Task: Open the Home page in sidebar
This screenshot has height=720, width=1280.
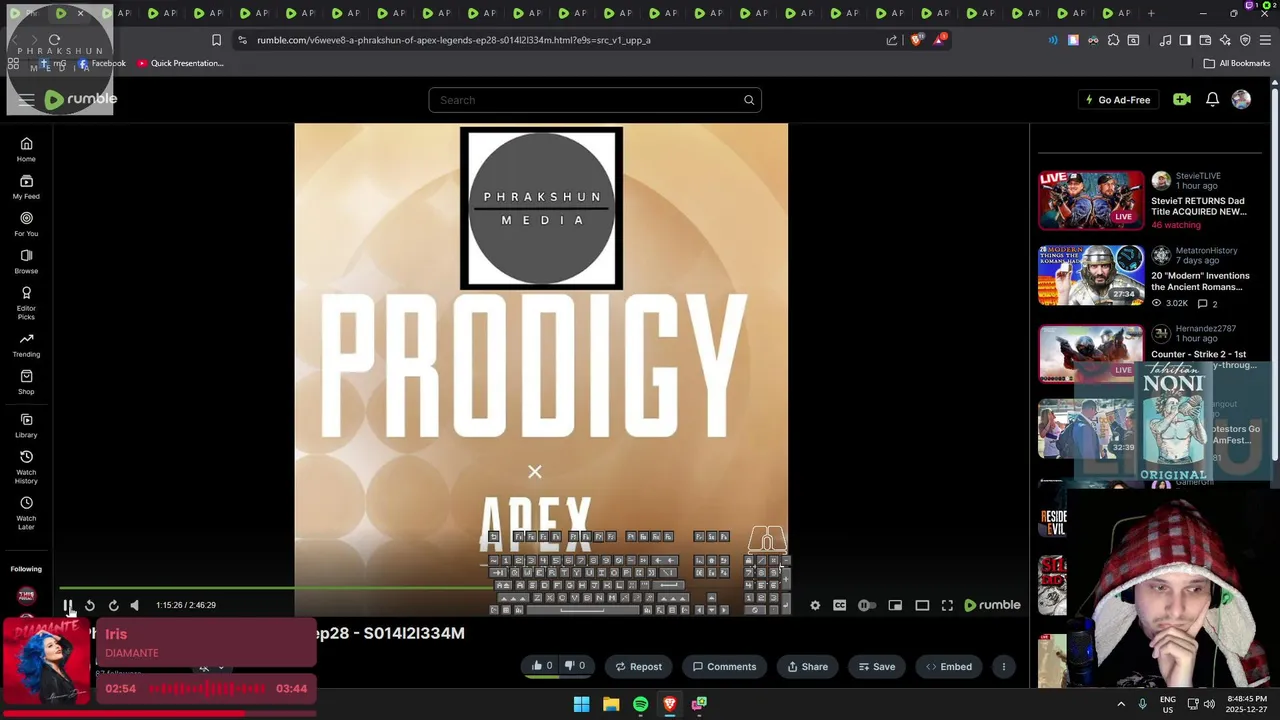Action: pyautogui.click(x=26, y=149)
